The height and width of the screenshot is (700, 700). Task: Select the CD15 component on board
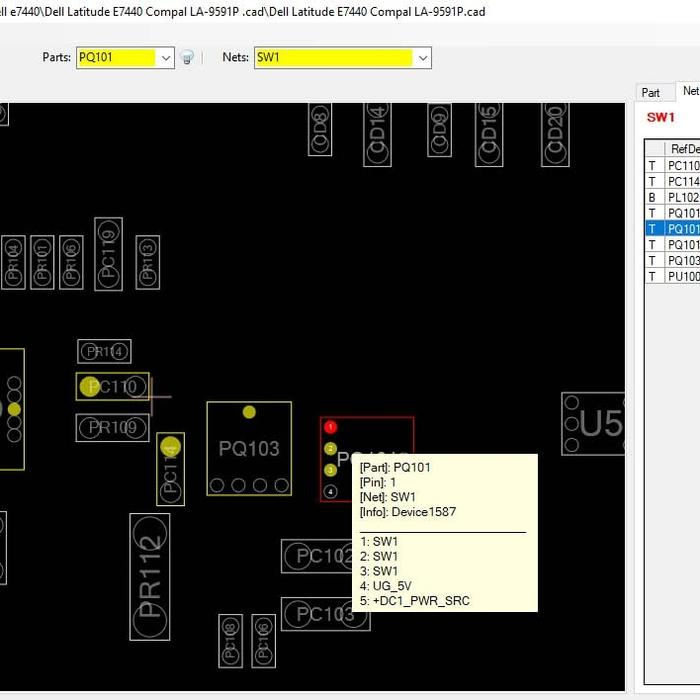[x=489, y=135]
